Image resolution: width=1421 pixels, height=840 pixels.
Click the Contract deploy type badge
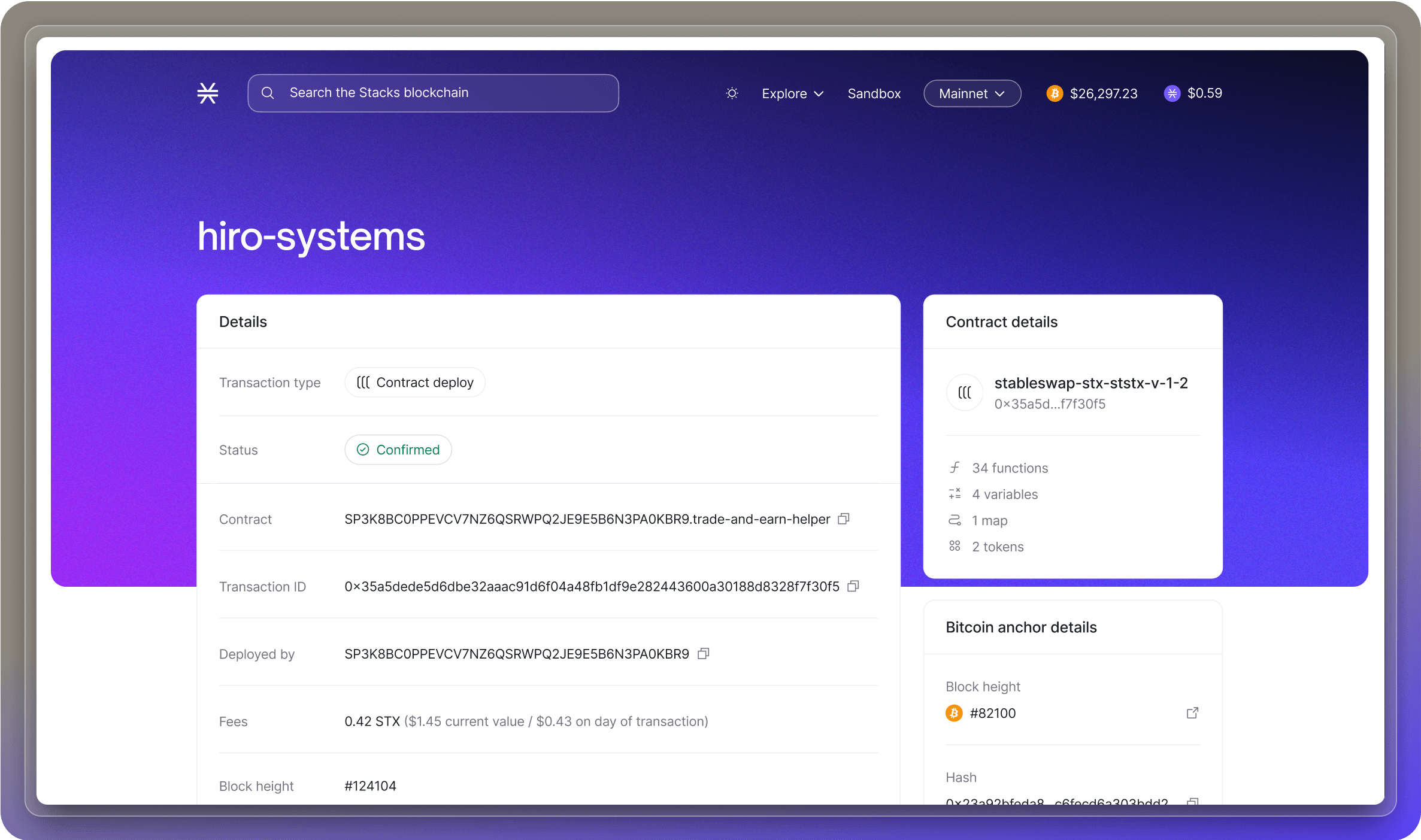(414, 382)
